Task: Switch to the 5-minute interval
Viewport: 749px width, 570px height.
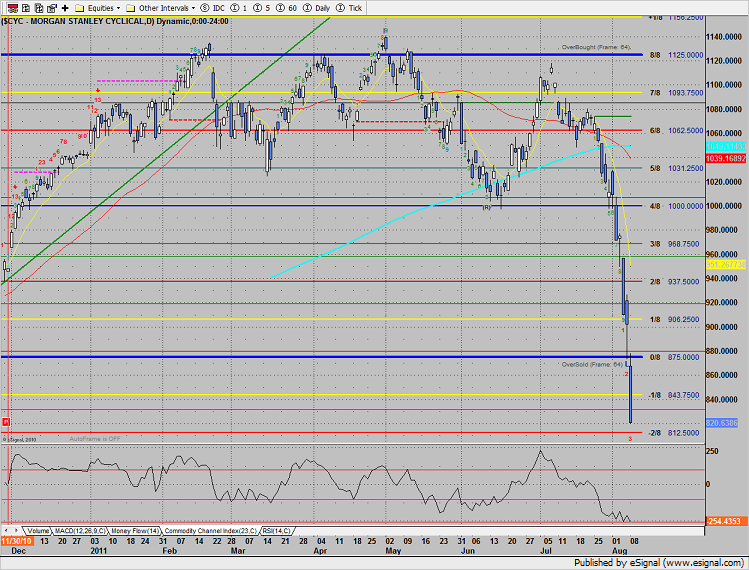Action: coord(262,8)
